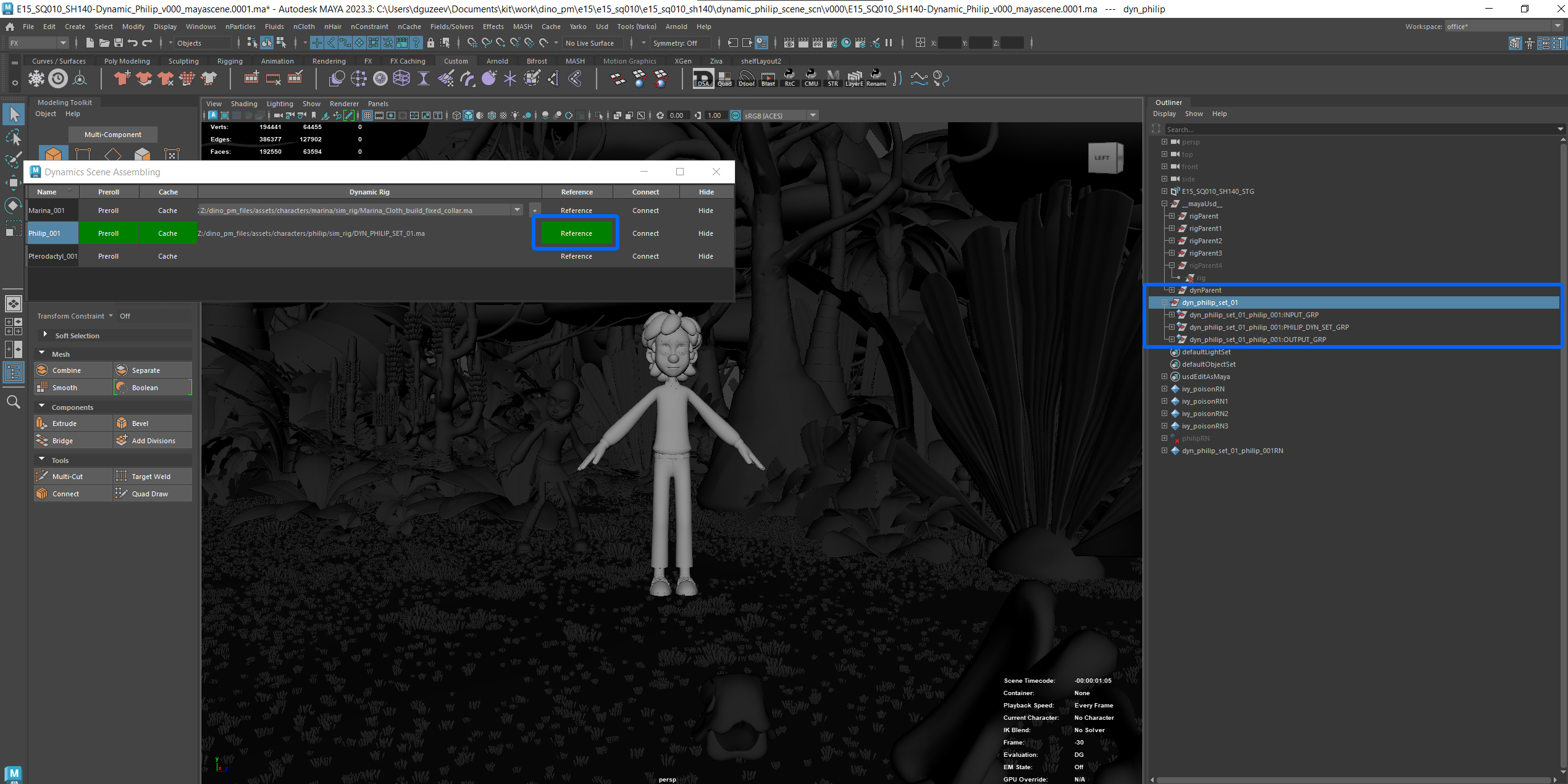The width and height of the screenshot is (1568, 784).
Task: Undo the last action in status line
Action: tap(133, 43)
